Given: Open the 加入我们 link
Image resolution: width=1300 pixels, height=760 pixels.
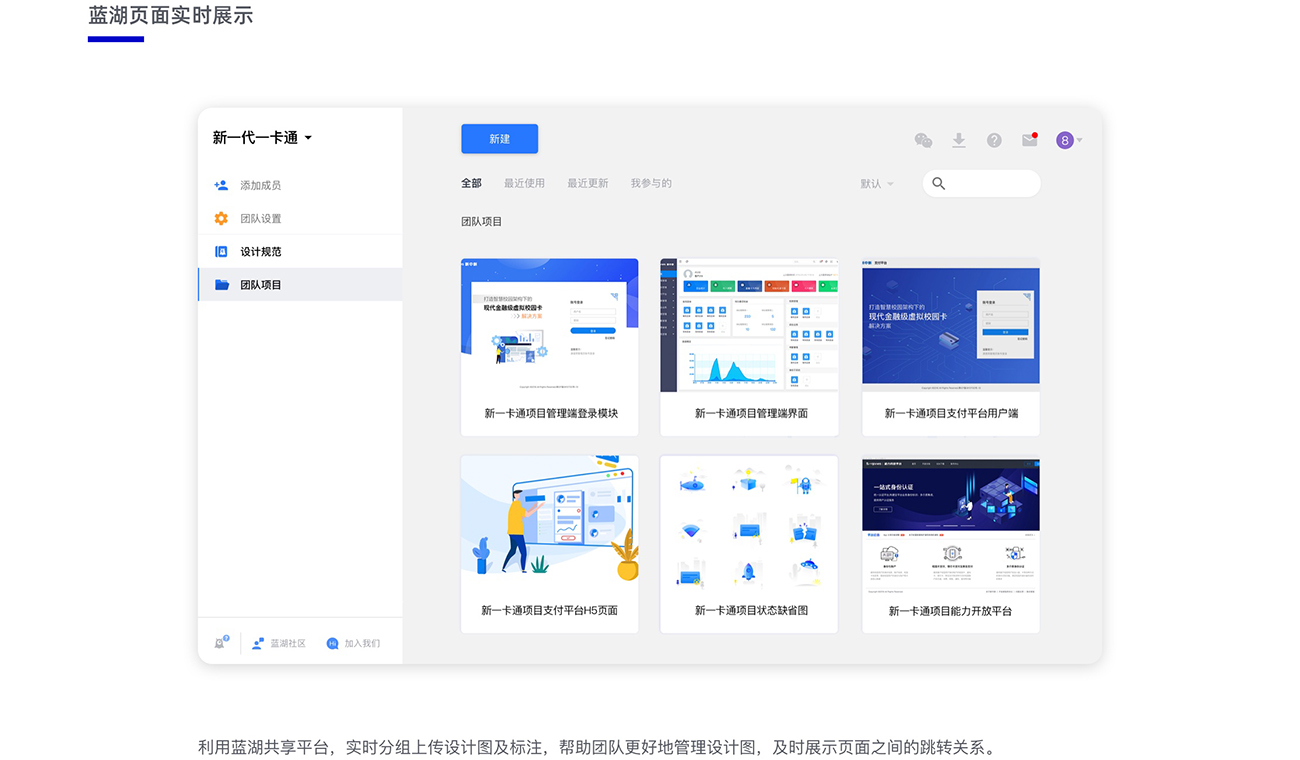Looking at the screenshot, I should pyautogui.click(x=362, y=643).
